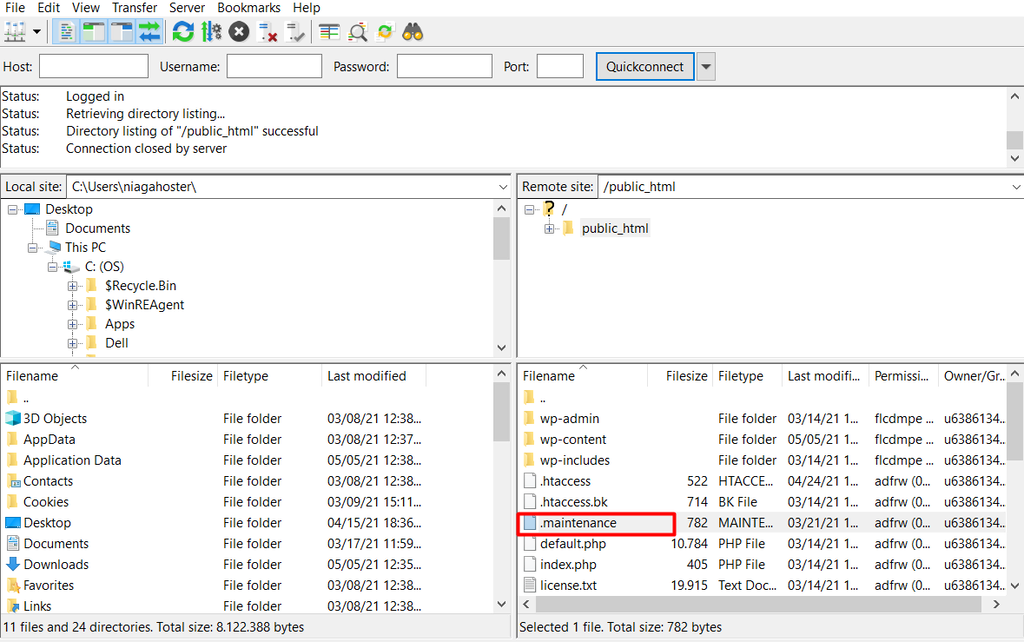Toggle the message log display
This screenshot has width=1024, height=642.
tap(65, 32)
